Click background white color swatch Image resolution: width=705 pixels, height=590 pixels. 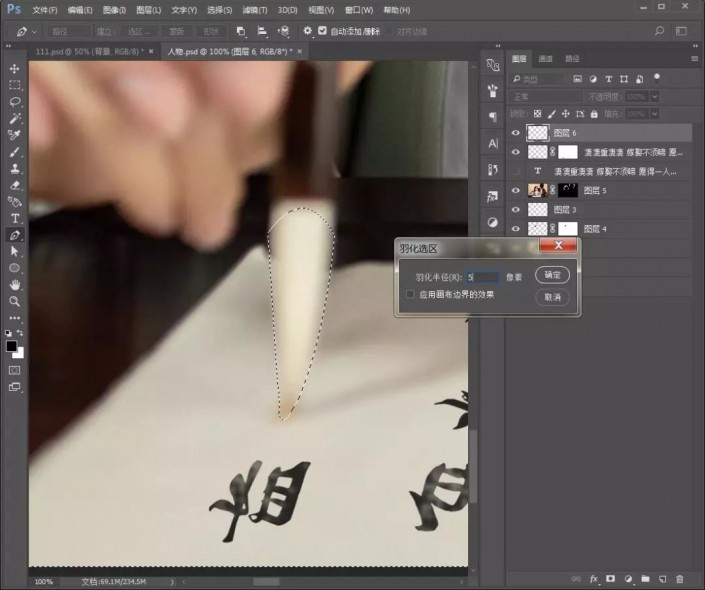(x=19, y=354)
